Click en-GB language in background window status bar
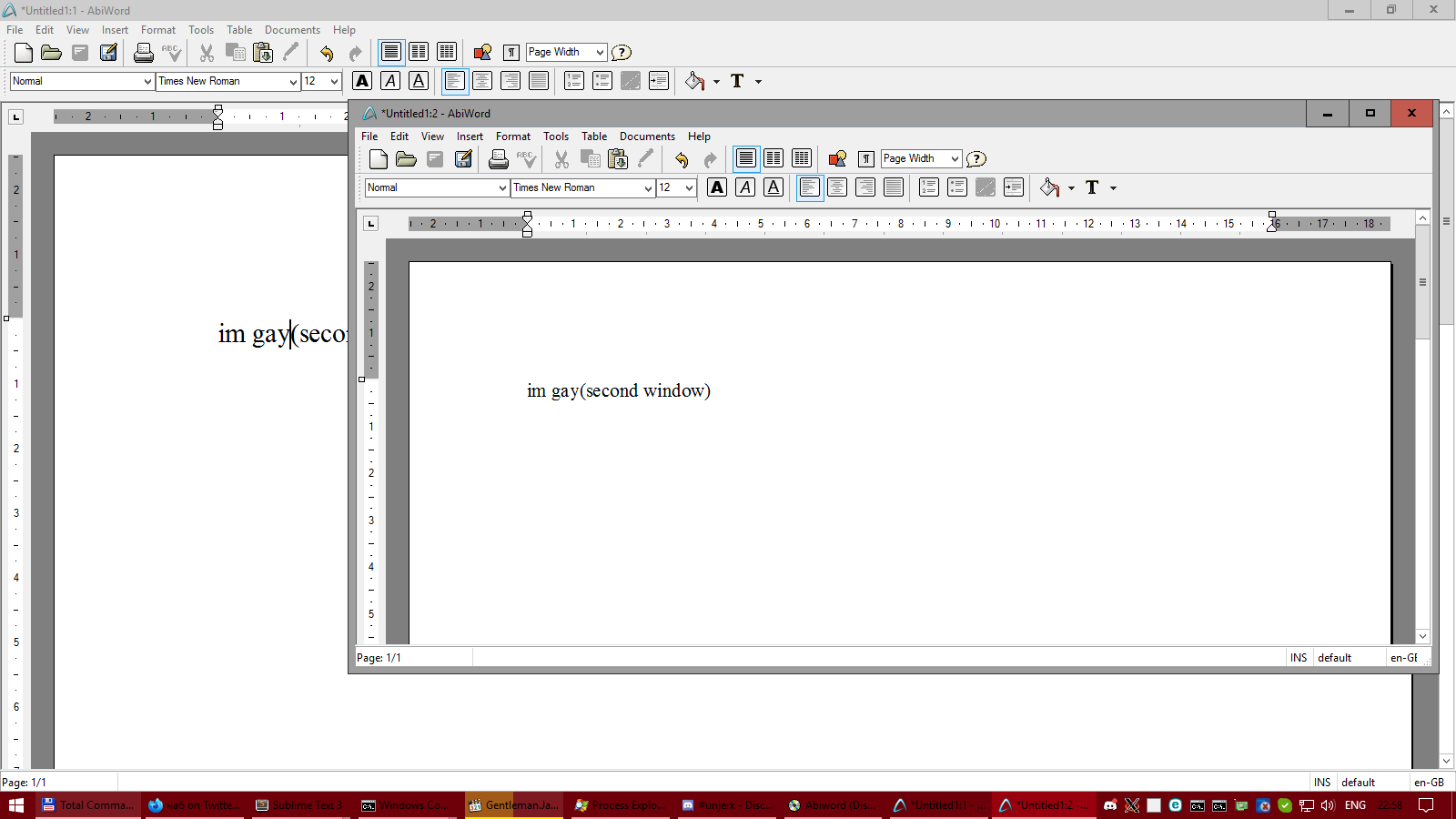1456x819 pixels. (1429, 783)
